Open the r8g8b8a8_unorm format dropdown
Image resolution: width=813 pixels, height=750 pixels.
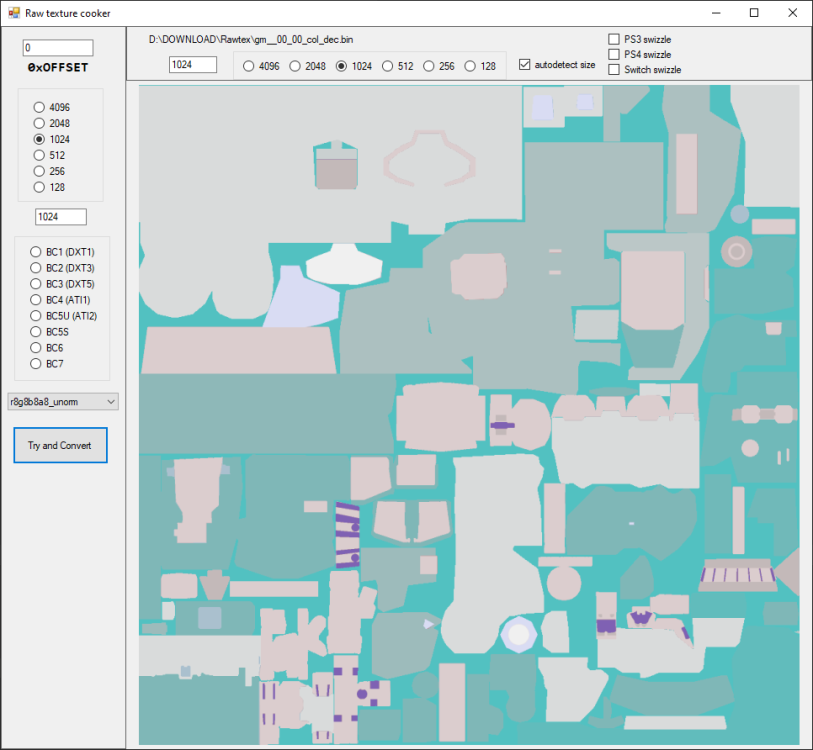[63, 402]
